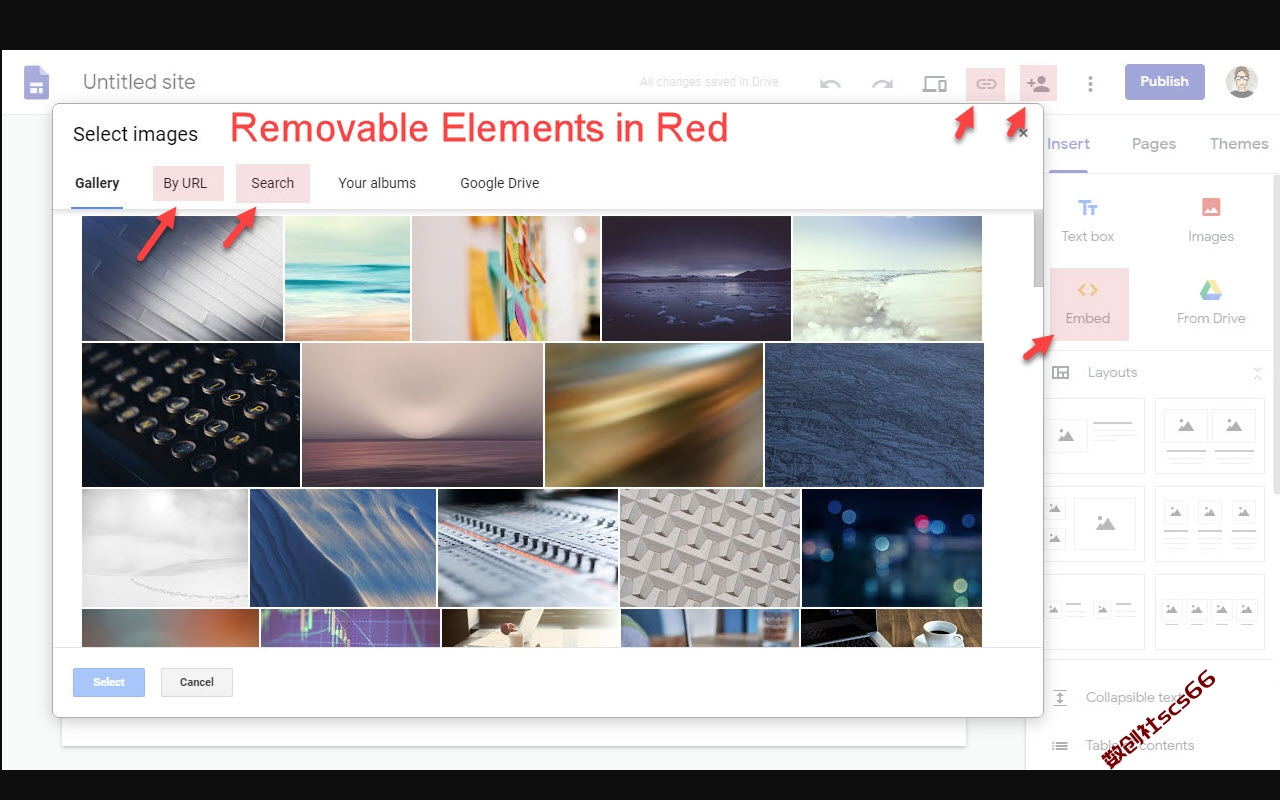Open the account avatar
This screenshot has height=800, width=1280.
pyautogui.click(x=1242, y=82)
